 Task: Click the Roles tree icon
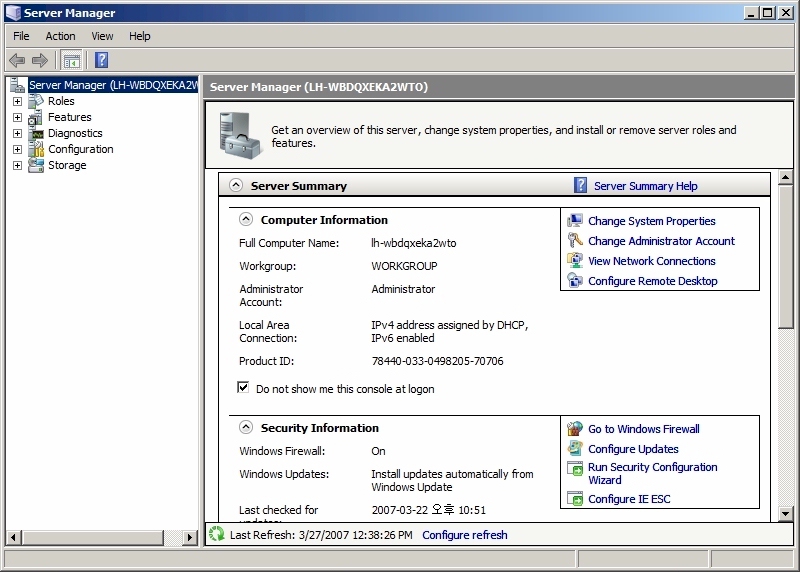click(36, 101)
